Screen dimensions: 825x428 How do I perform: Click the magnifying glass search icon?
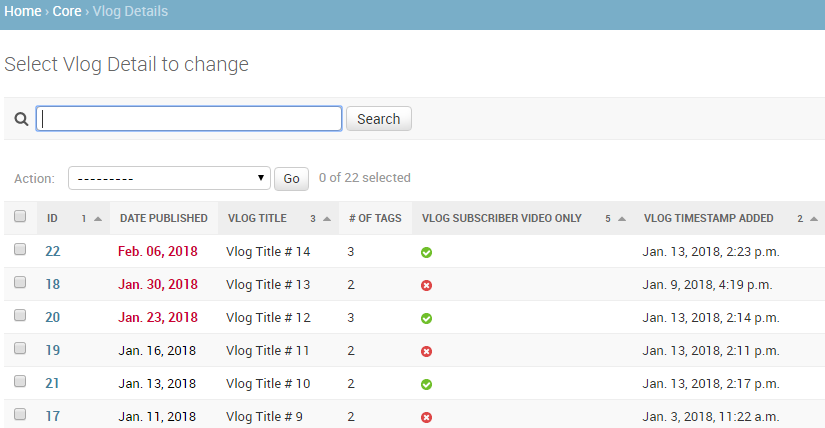coord(20,119)
